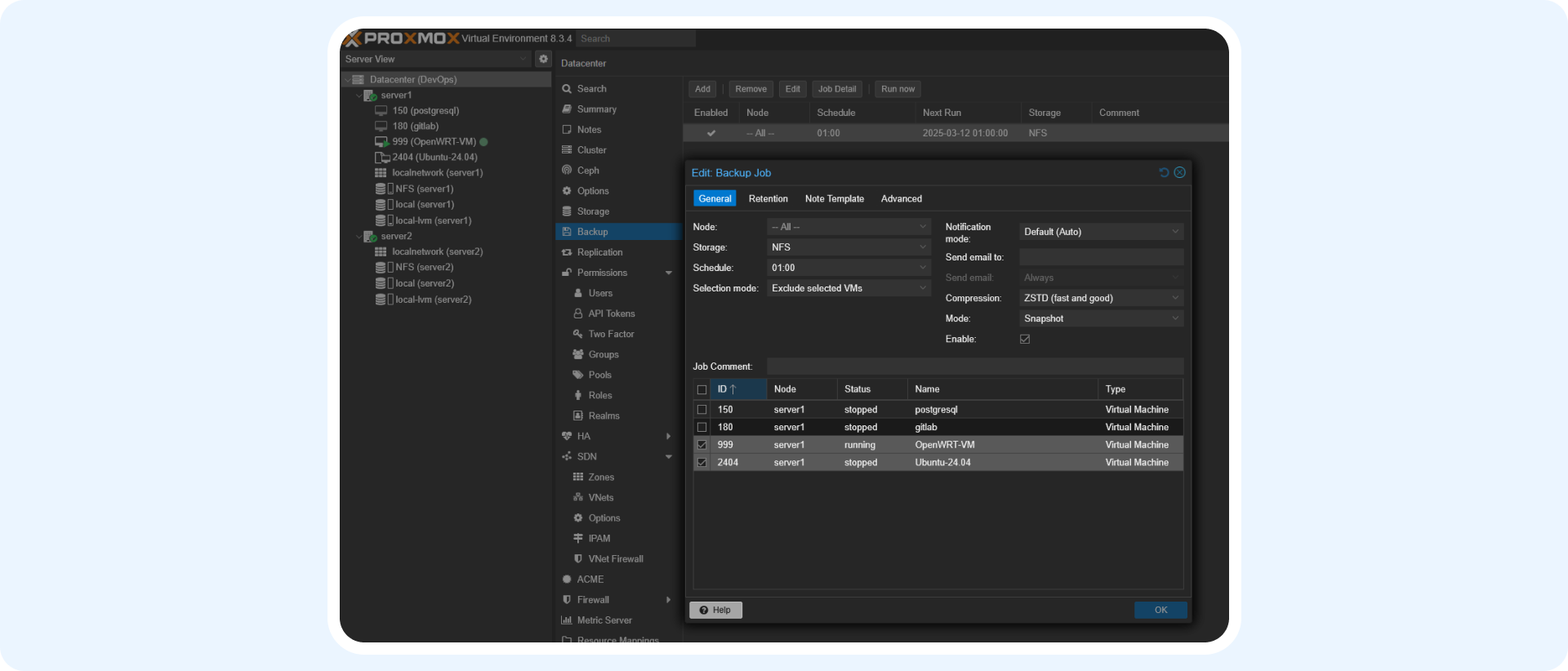Screen dimensions: 1568x671
Task: Click the VNet Firewall shield icon
Action: [x=578, y=559]
